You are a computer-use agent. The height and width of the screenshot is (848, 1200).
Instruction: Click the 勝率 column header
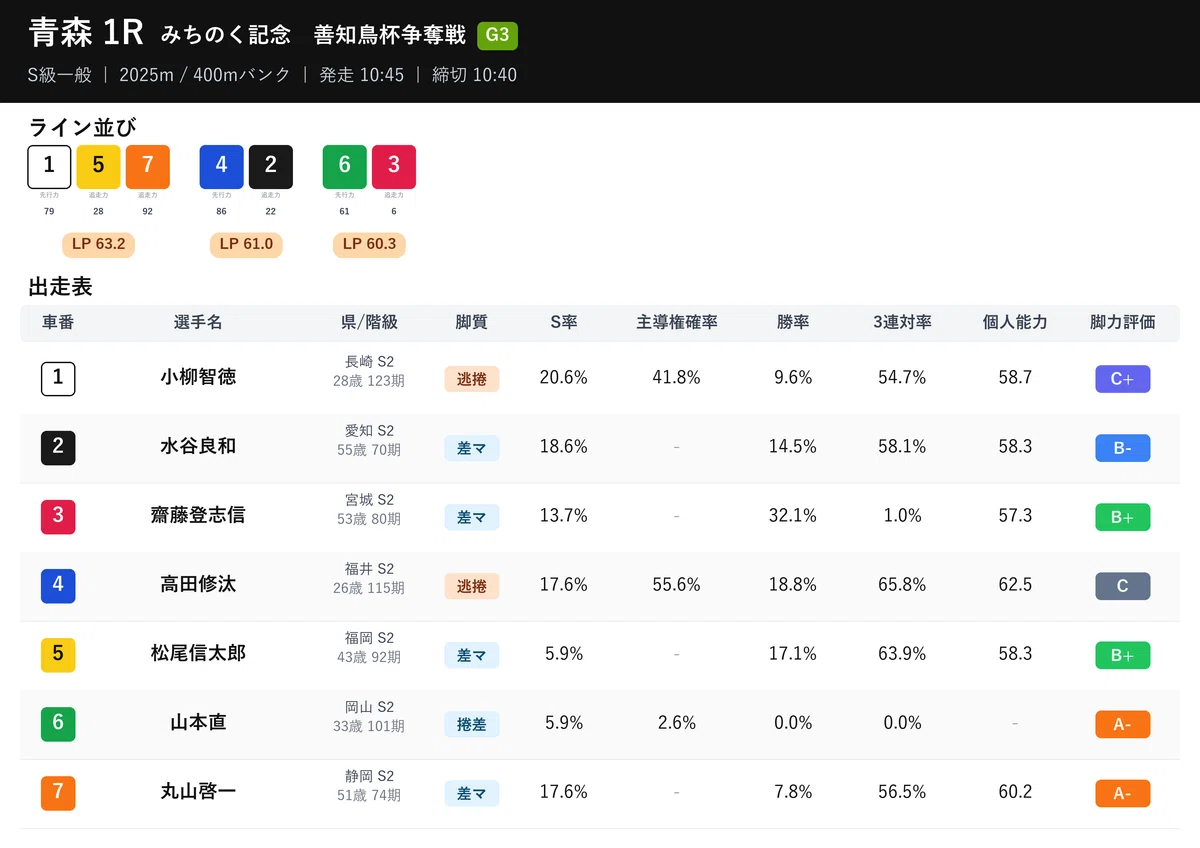(793, 323)
